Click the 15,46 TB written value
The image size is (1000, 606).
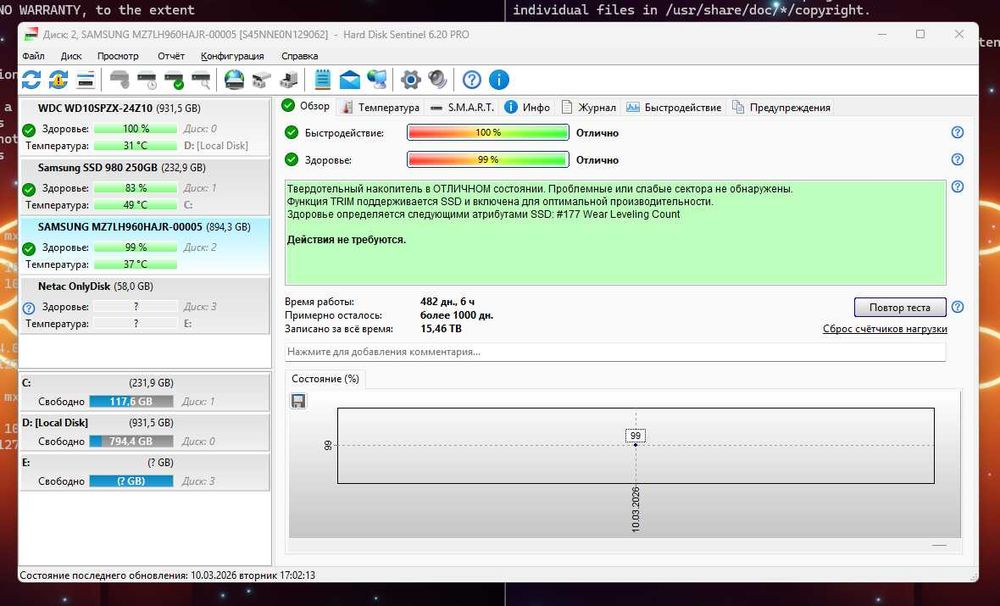(x=441, y=329)
